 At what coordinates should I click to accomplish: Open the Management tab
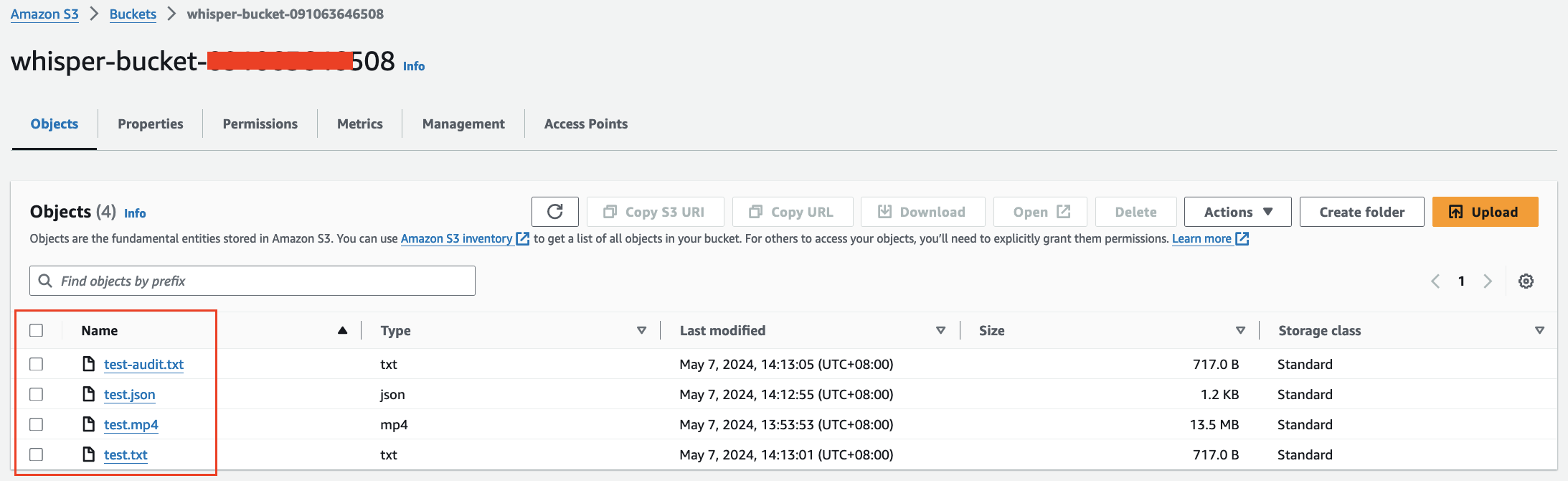coord(463,123)
